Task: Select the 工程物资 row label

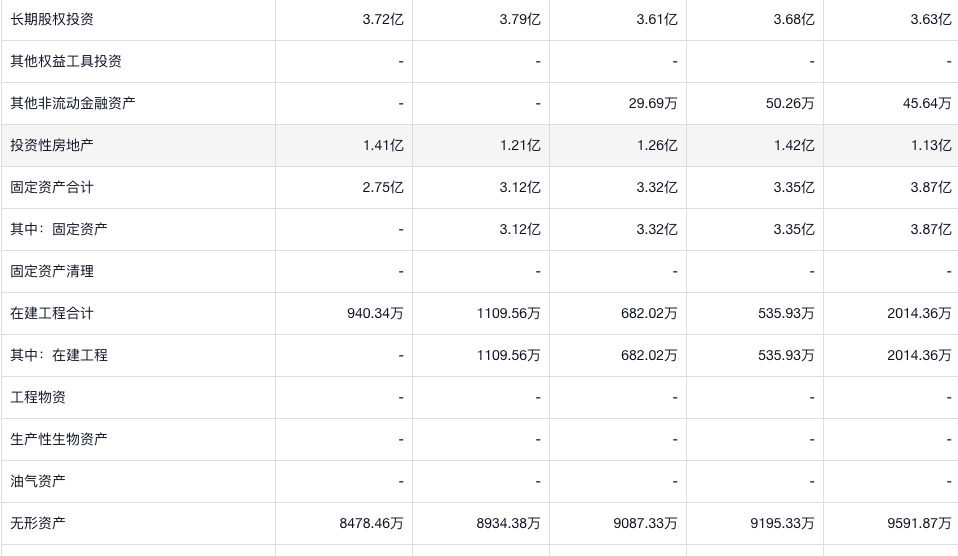Action: pos(38,397)
